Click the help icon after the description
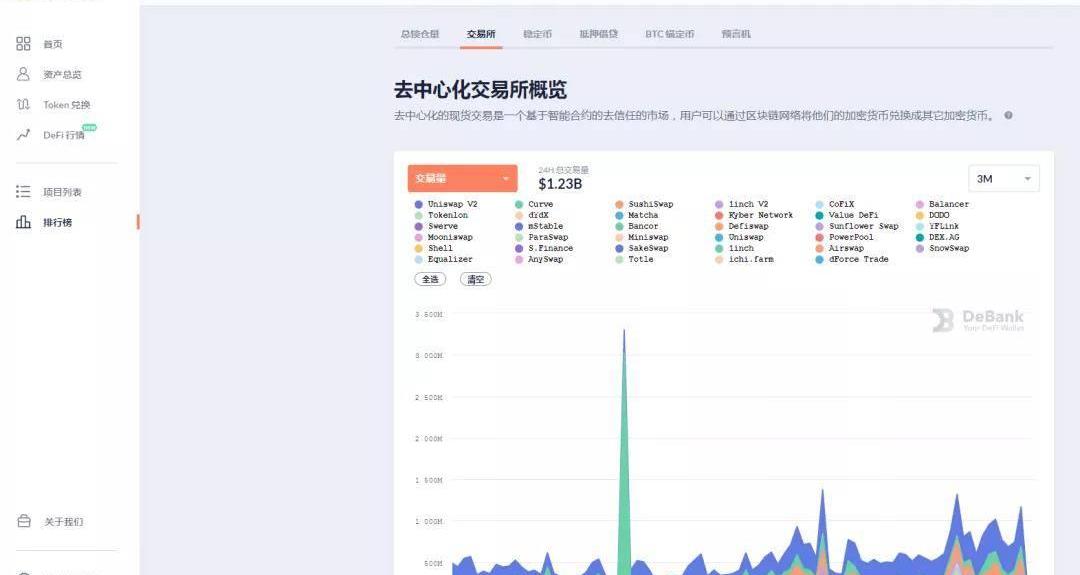Viewport: 1080px width, 575px height. (x=1008, y=115)
